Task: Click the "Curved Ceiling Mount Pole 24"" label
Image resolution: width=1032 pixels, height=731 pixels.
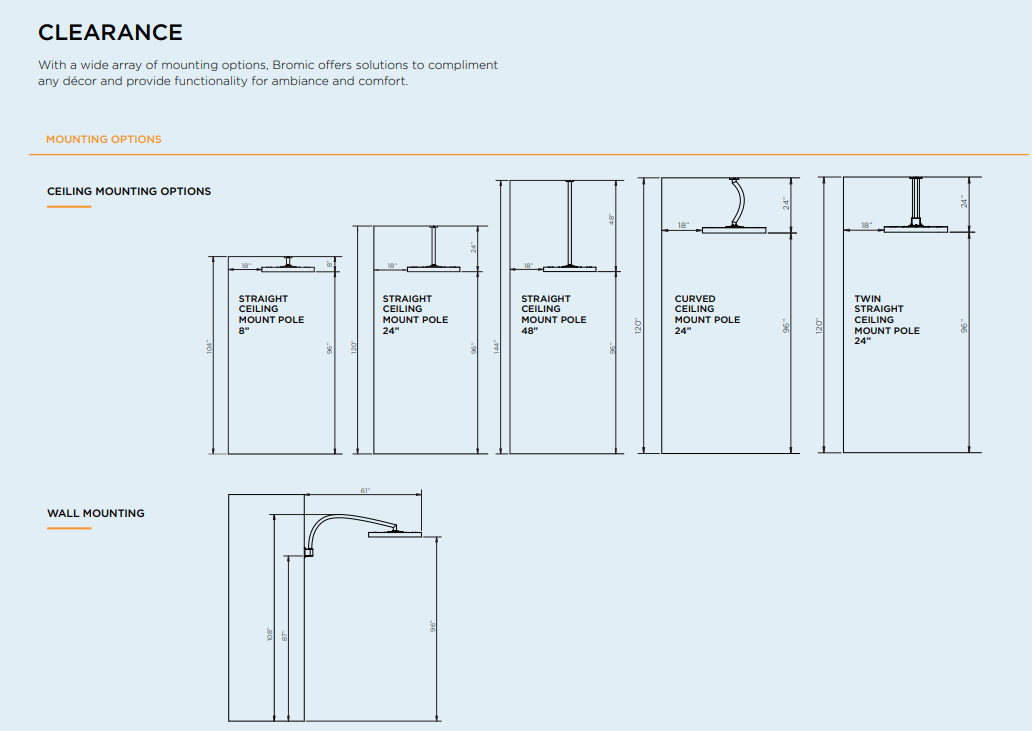Action: pyautogui.click(x=707, y=314)
